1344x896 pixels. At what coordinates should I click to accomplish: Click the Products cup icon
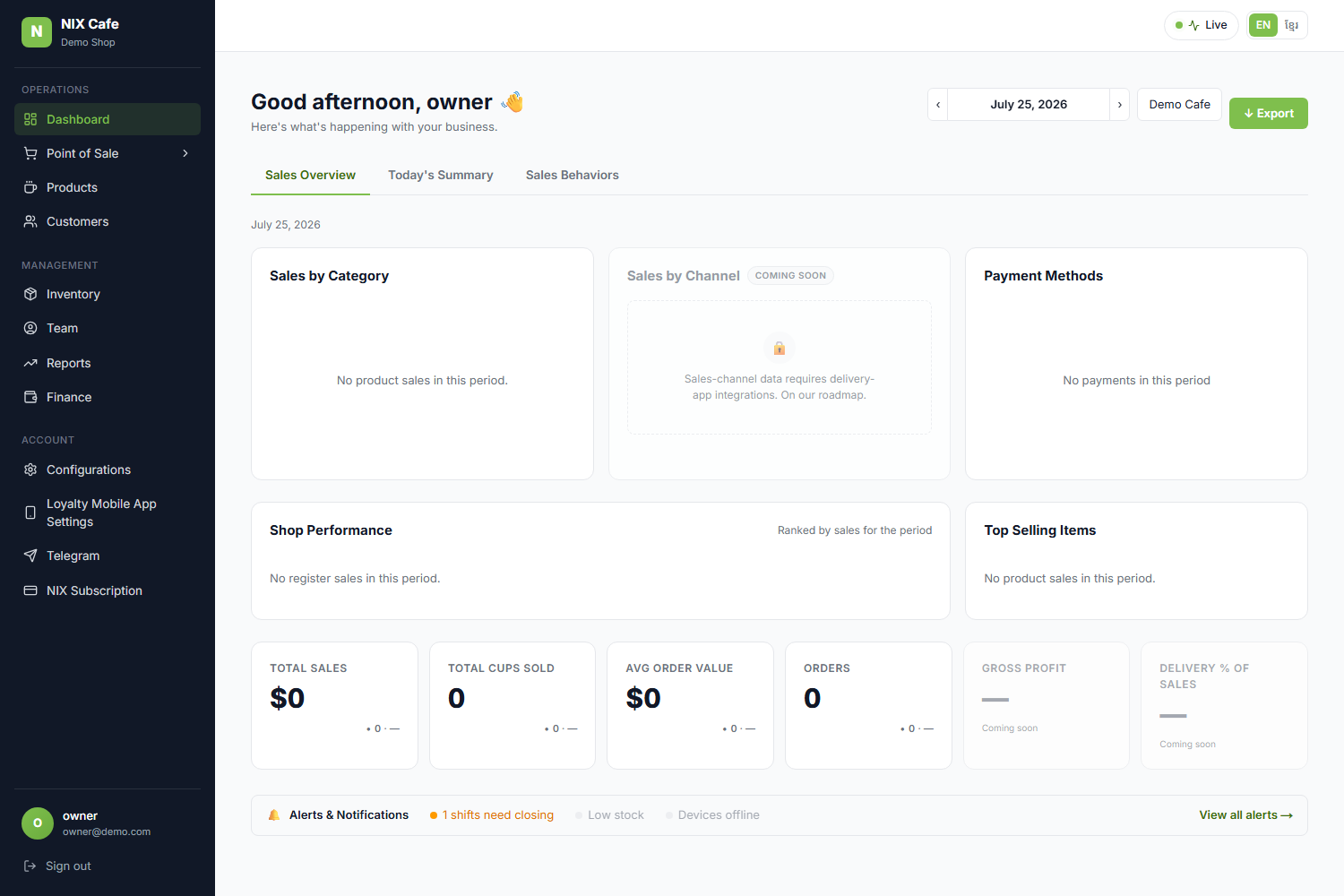(x=30, y=187)
